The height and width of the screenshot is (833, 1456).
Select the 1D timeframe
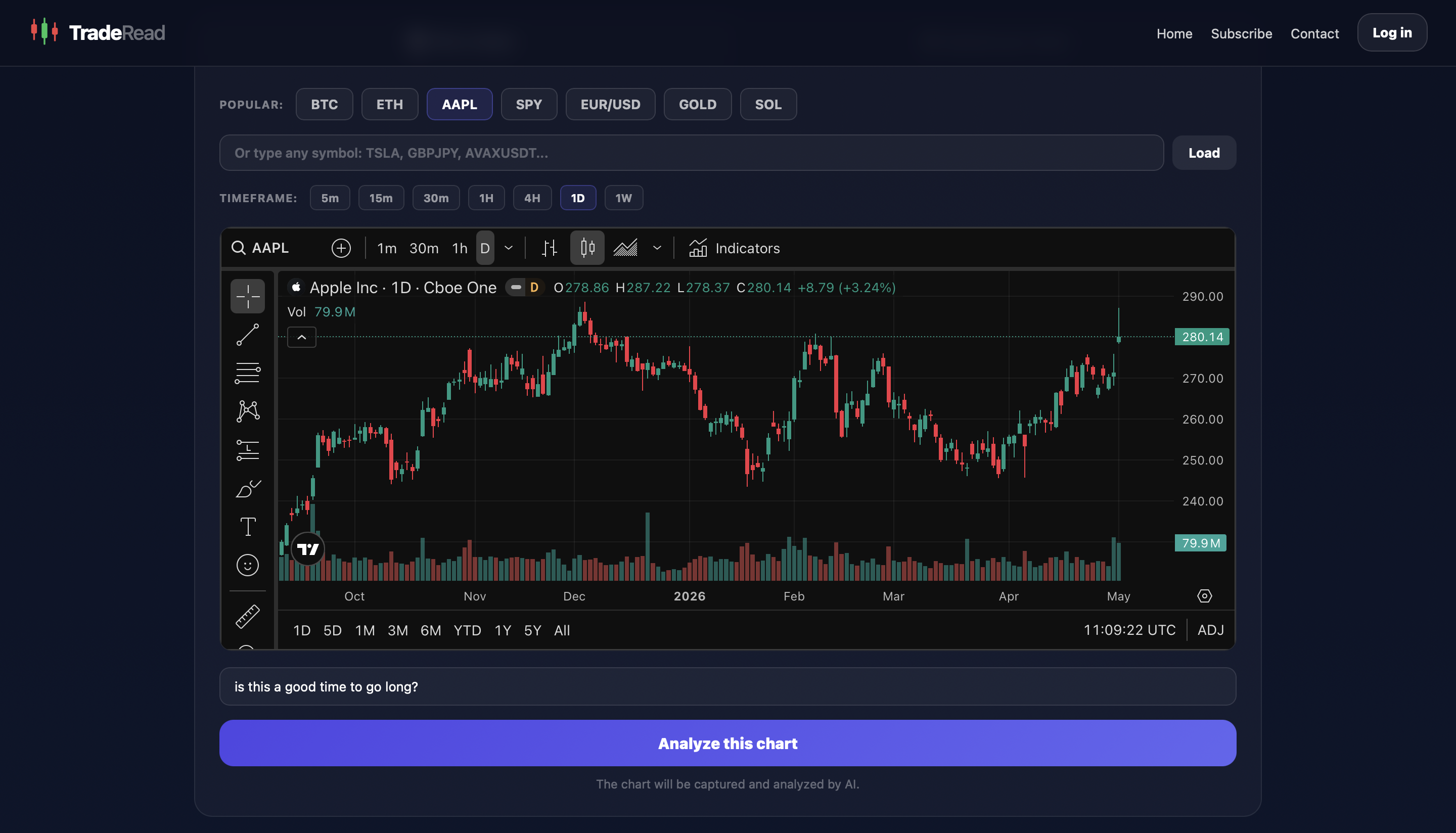point(578,198)
